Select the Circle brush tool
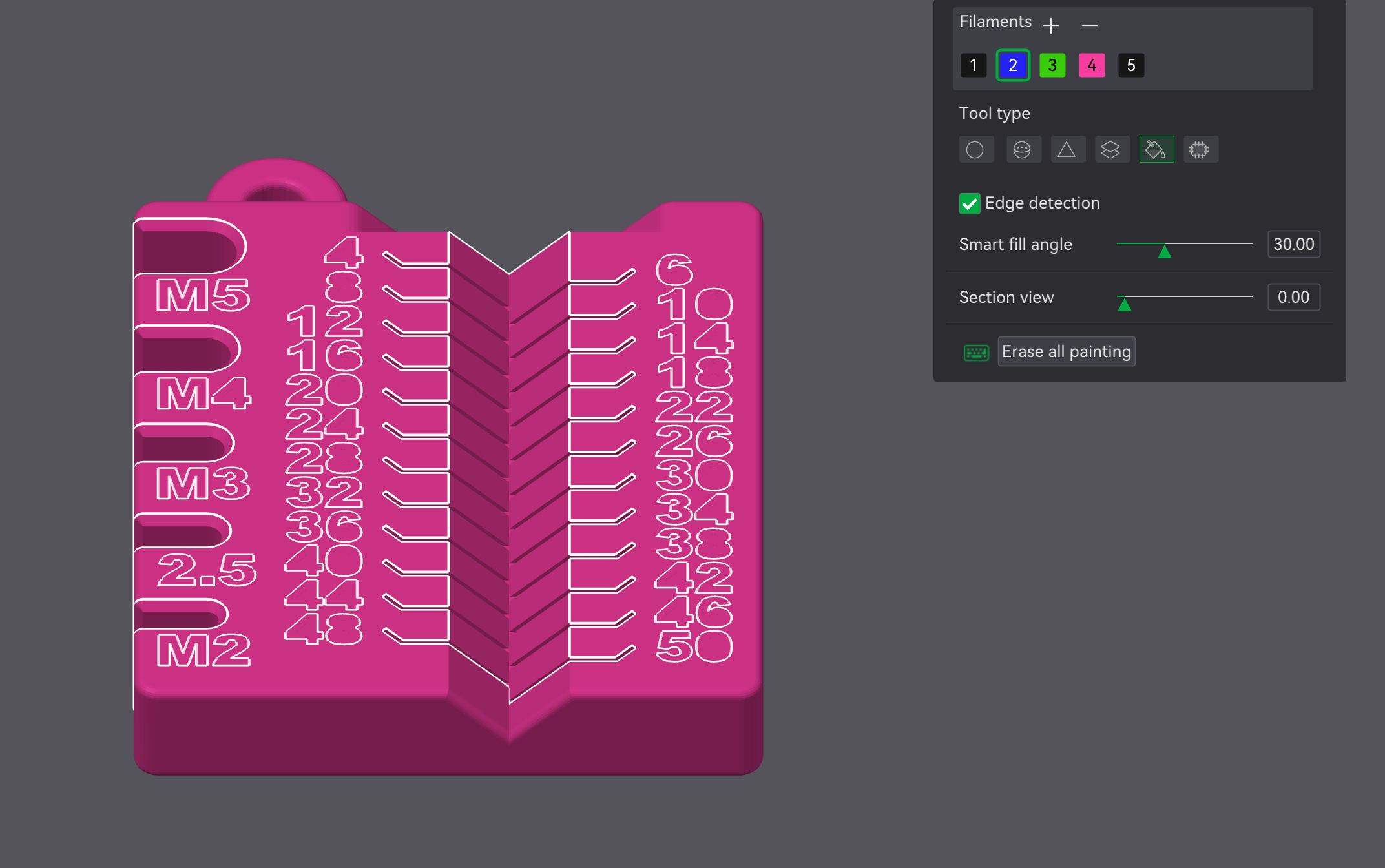This screenshot has height=868, width=1385. click(x=975, y=150)
